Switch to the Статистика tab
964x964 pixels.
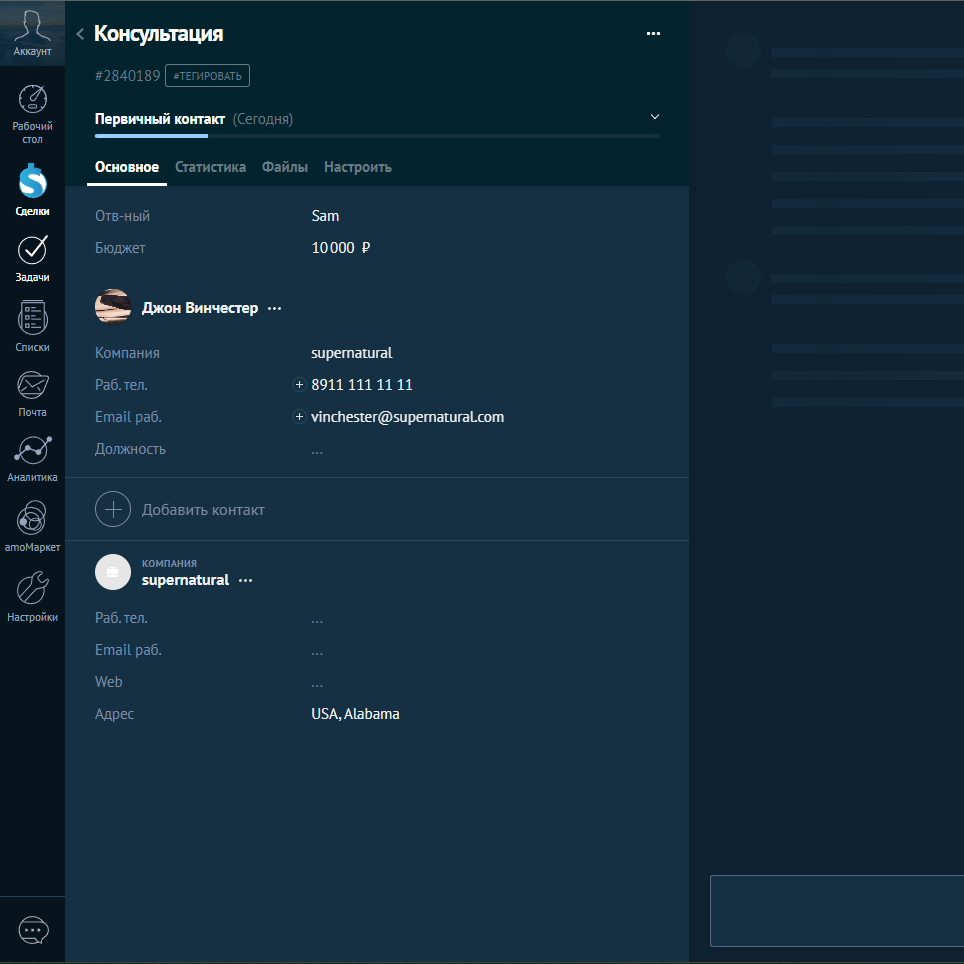(x=210, y=167)
